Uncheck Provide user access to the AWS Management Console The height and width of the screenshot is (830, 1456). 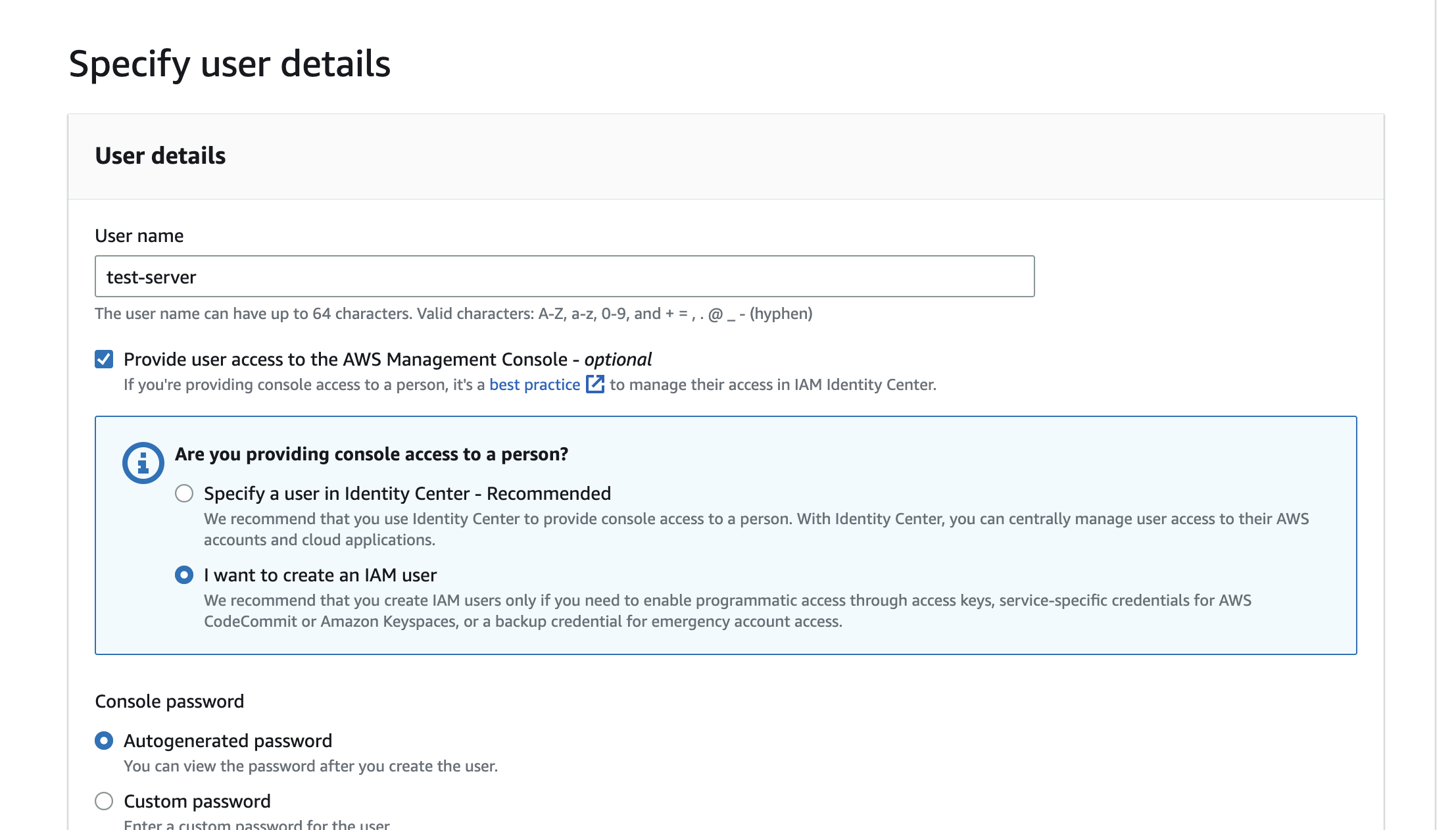pyautogui.click(x=103, y=358)
